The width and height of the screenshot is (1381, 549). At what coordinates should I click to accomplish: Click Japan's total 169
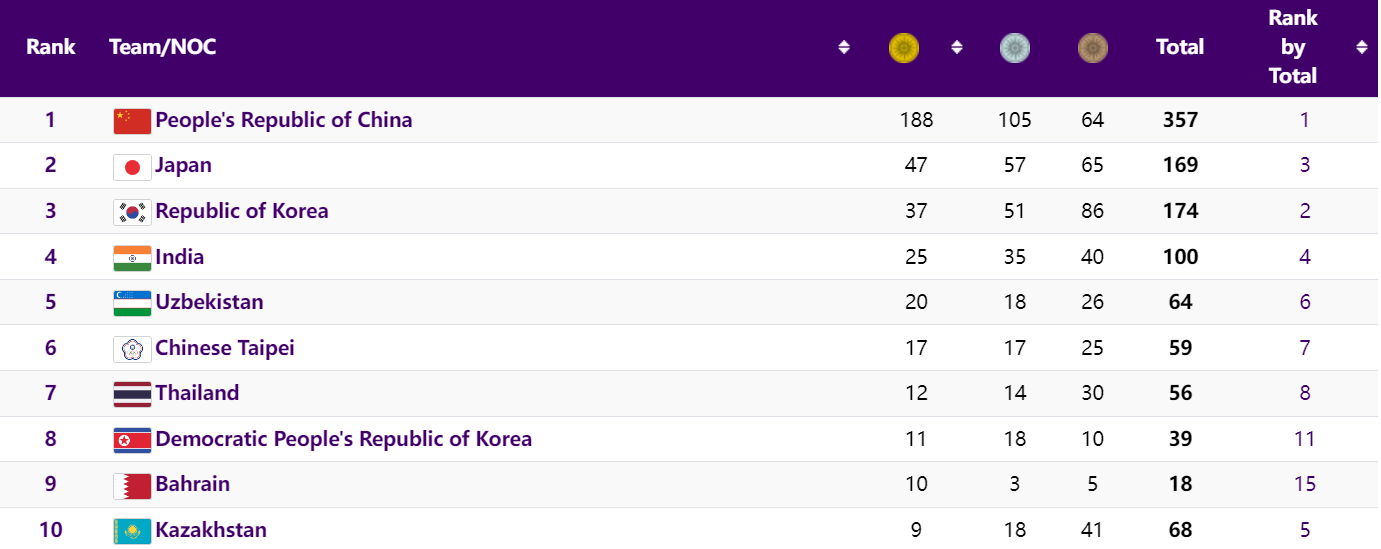pos(1181,165)
